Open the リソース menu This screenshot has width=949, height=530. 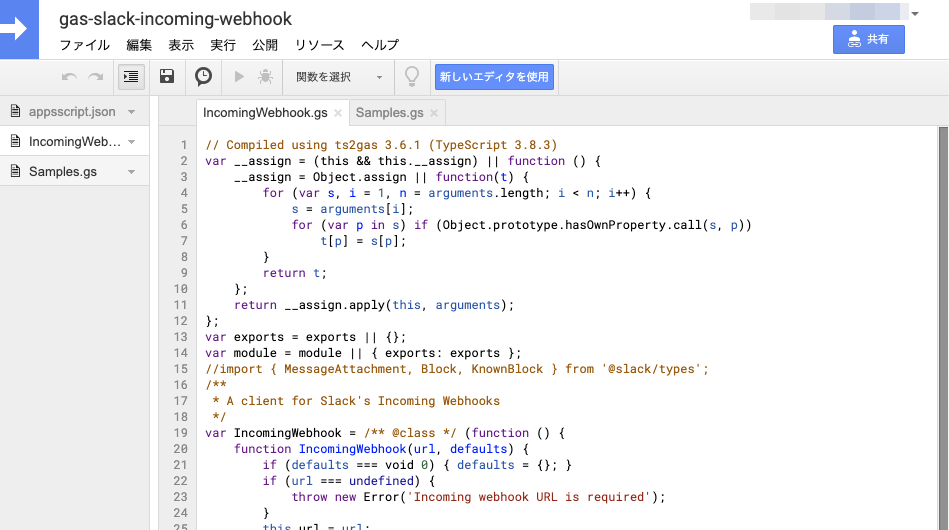[319, 45]
